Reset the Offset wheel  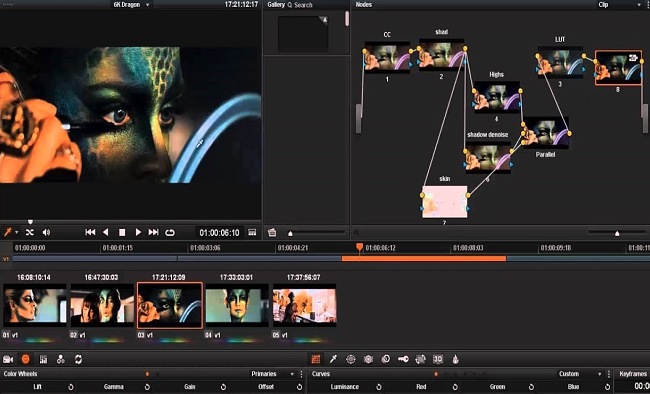(x=299, y=387)
